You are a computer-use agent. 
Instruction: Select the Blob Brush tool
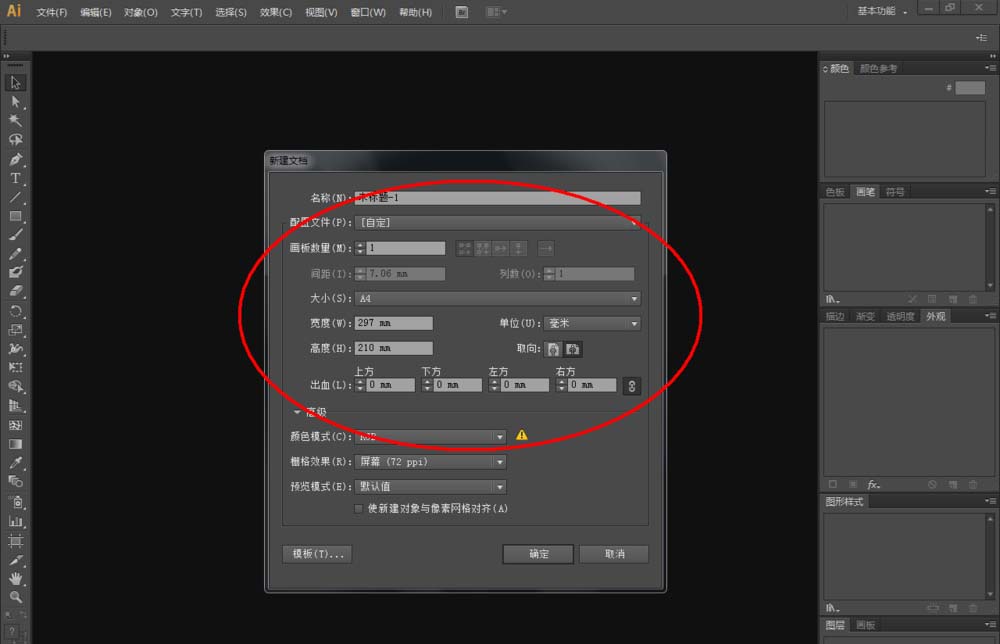[15, 272]
